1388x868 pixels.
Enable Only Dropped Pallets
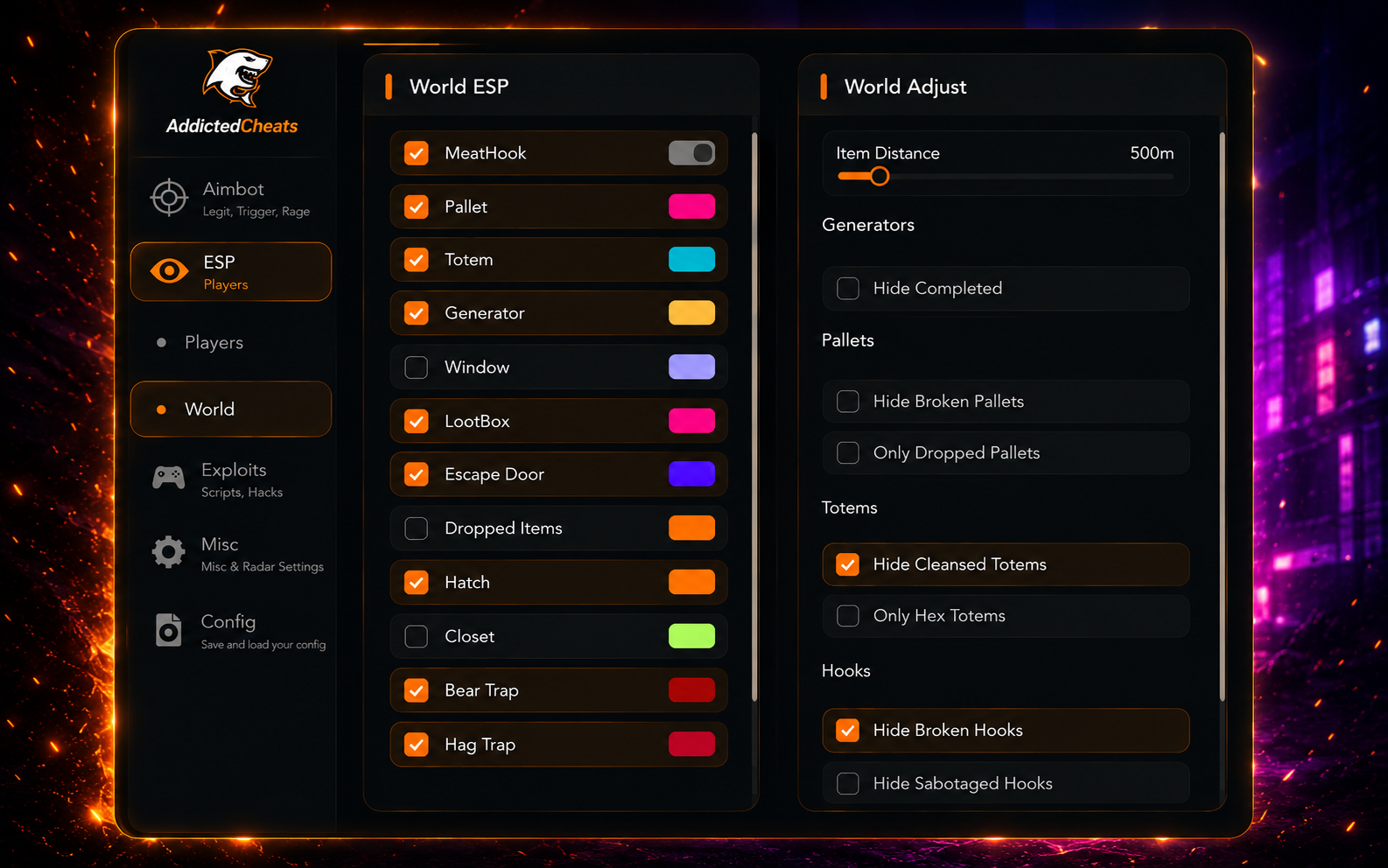(848, 452)
